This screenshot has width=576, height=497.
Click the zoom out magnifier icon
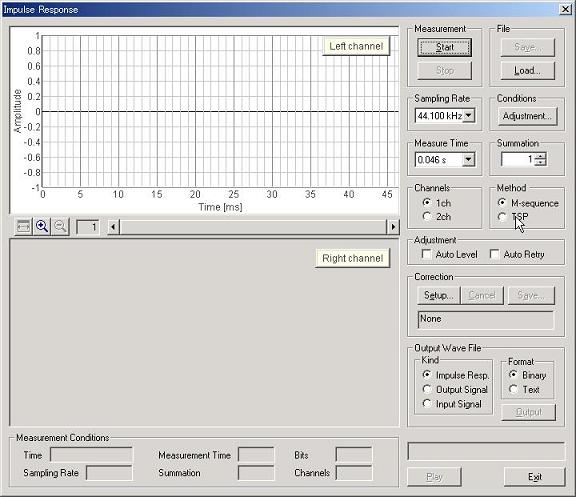pos(60,226)
